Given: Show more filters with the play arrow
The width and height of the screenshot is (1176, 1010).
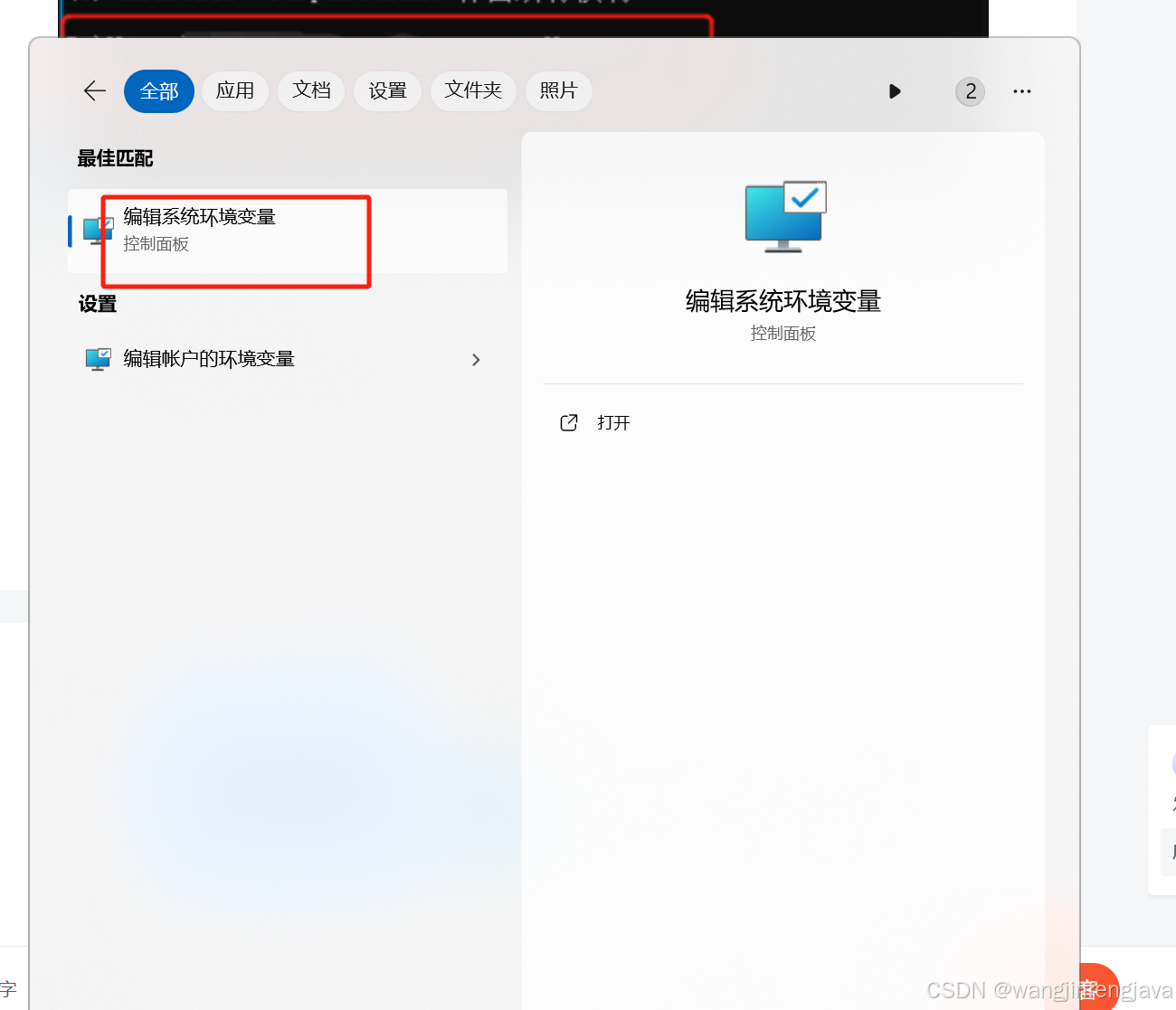Looking at the screenshot, I should click(895, 91).
